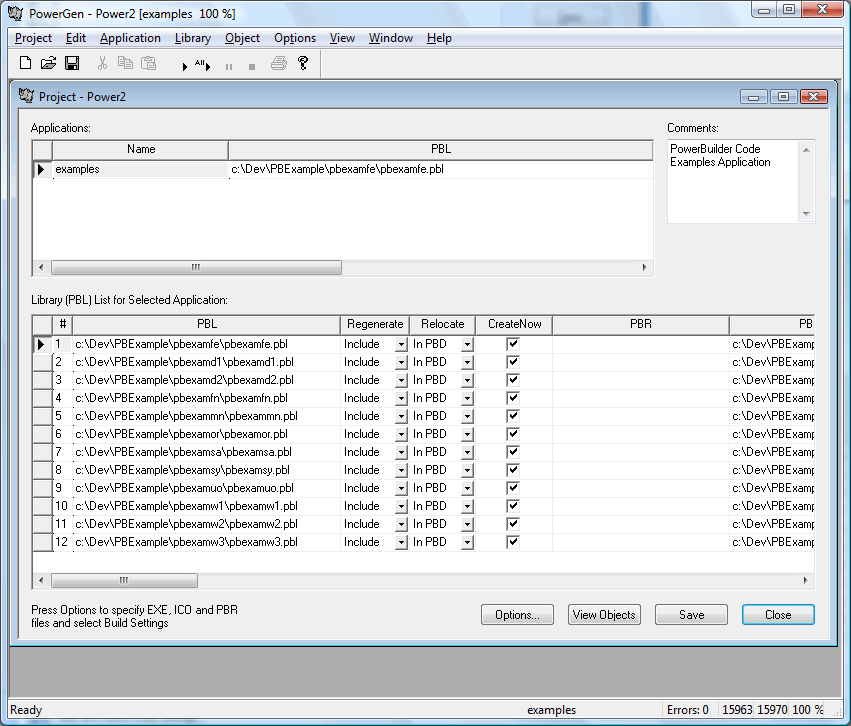The image size is (851, 726).
Task: Toggle CreateNow checkbox for pbexamd2.pbl row
Action: [513, 379]
